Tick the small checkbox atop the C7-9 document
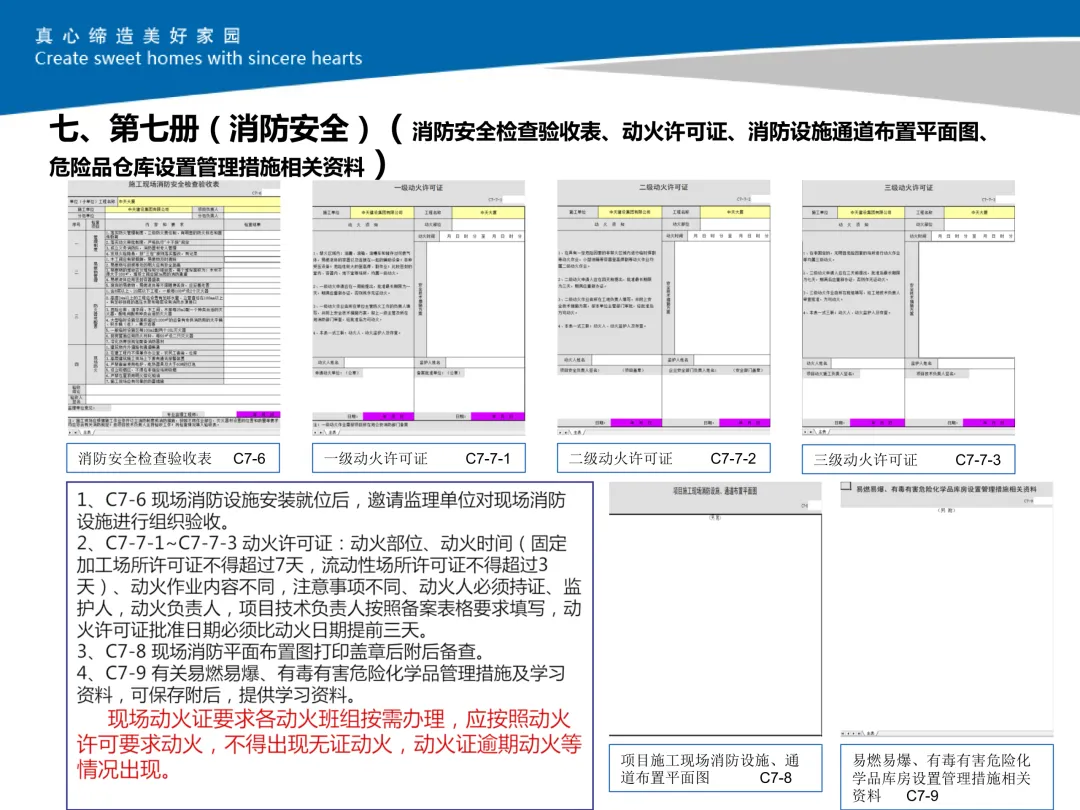 pos(846,486)
